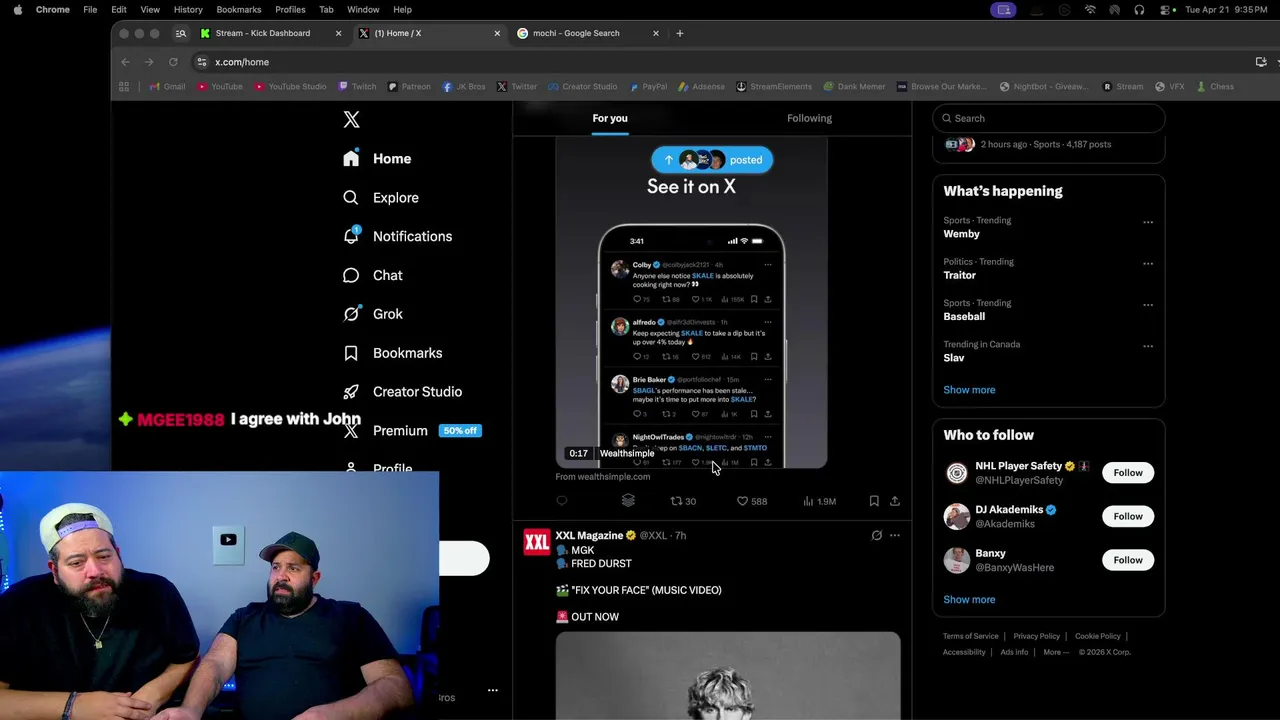Share the Wealthsimple ad post
The image size is (1280, 720).
coord(895,501)
